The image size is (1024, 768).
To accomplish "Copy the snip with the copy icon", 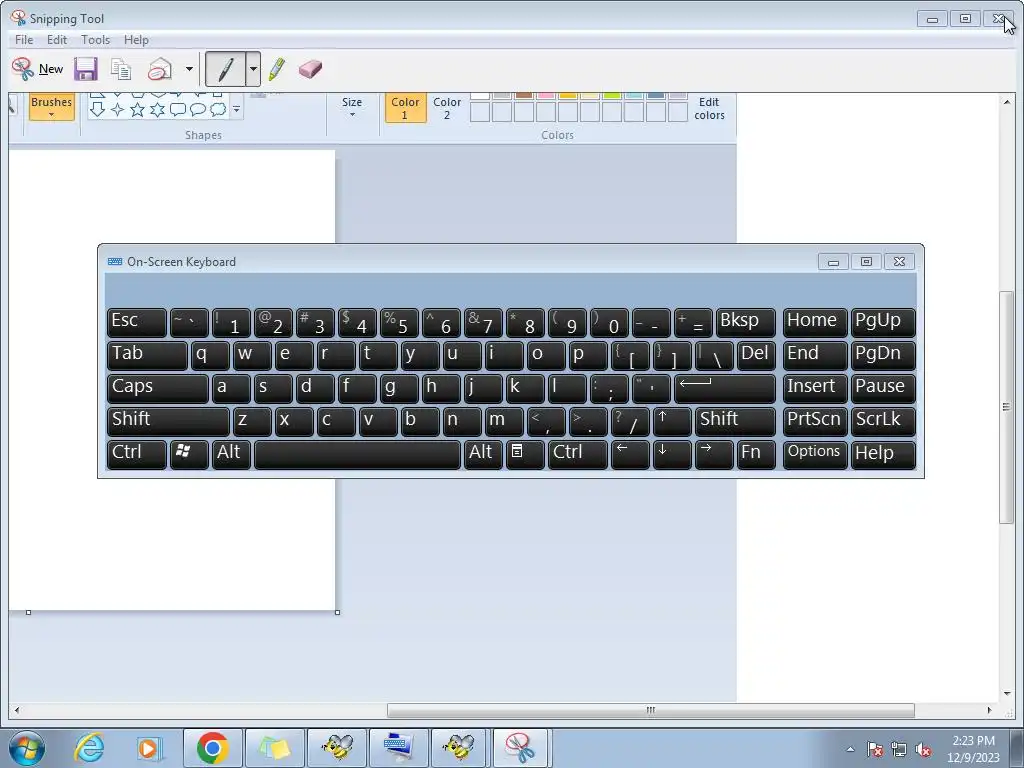I will coord(121,69).
